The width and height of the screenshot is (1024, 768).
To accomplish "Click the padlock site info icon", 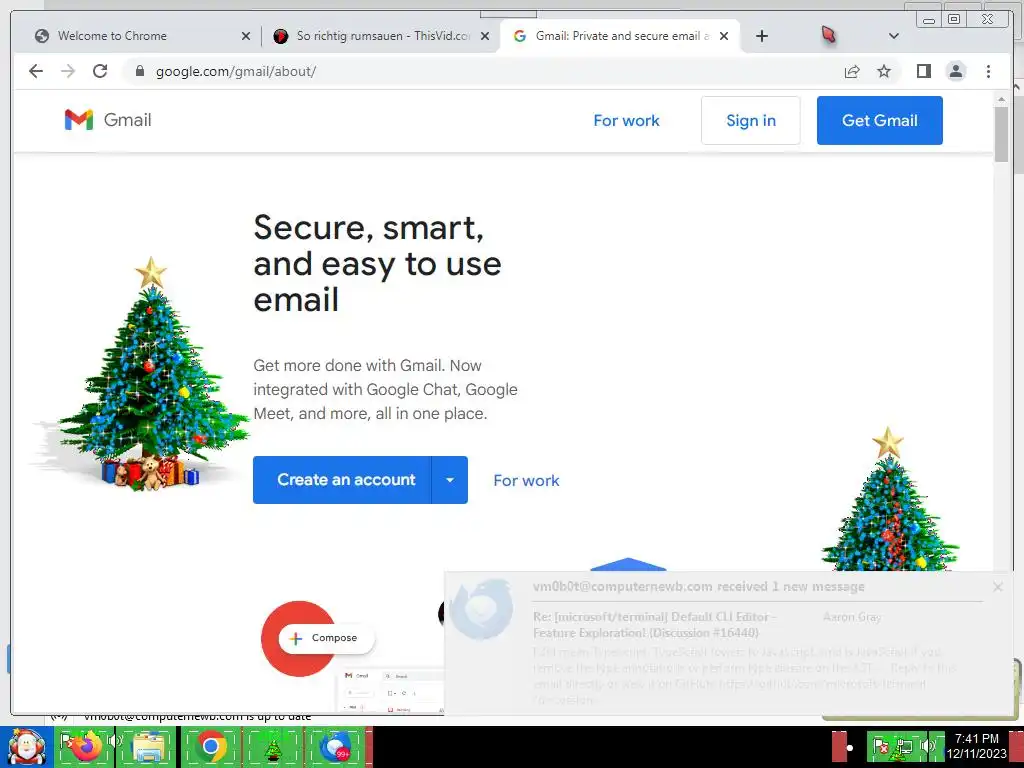I will pos(139,71).
